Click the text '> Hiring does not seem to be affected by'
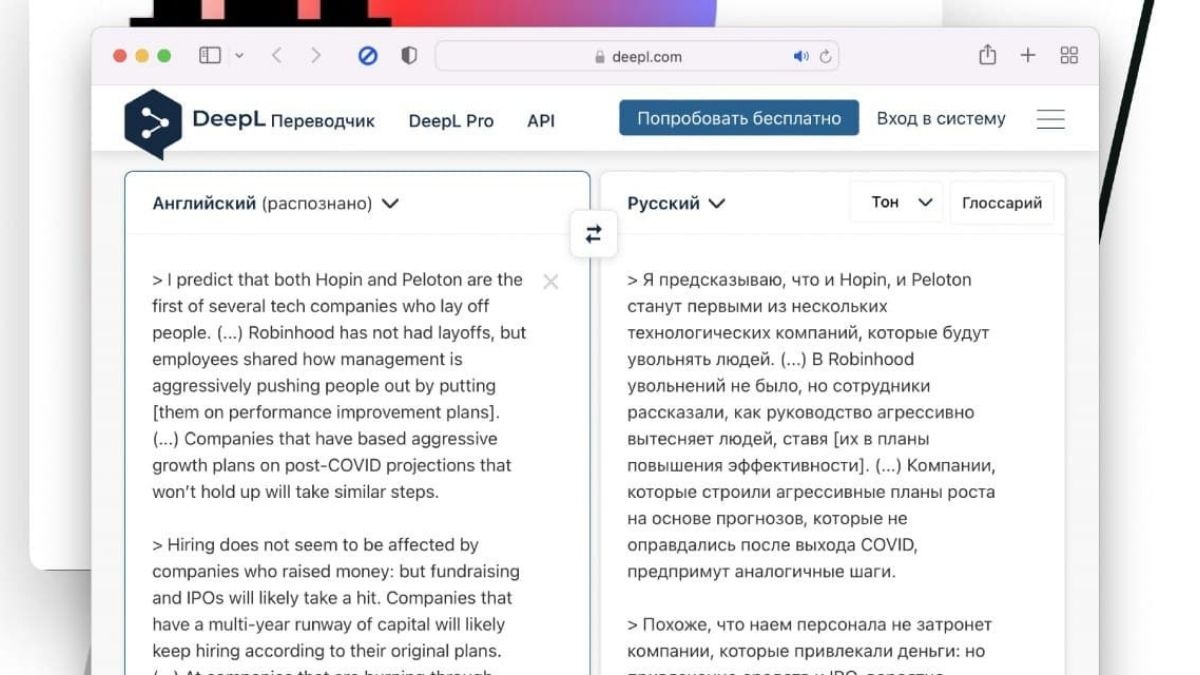 [315, 545]
